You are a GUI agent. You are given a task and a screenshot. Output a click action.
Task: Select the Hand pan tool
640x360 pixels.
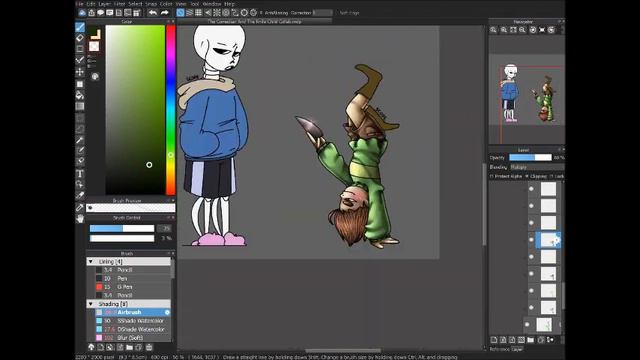80,219
